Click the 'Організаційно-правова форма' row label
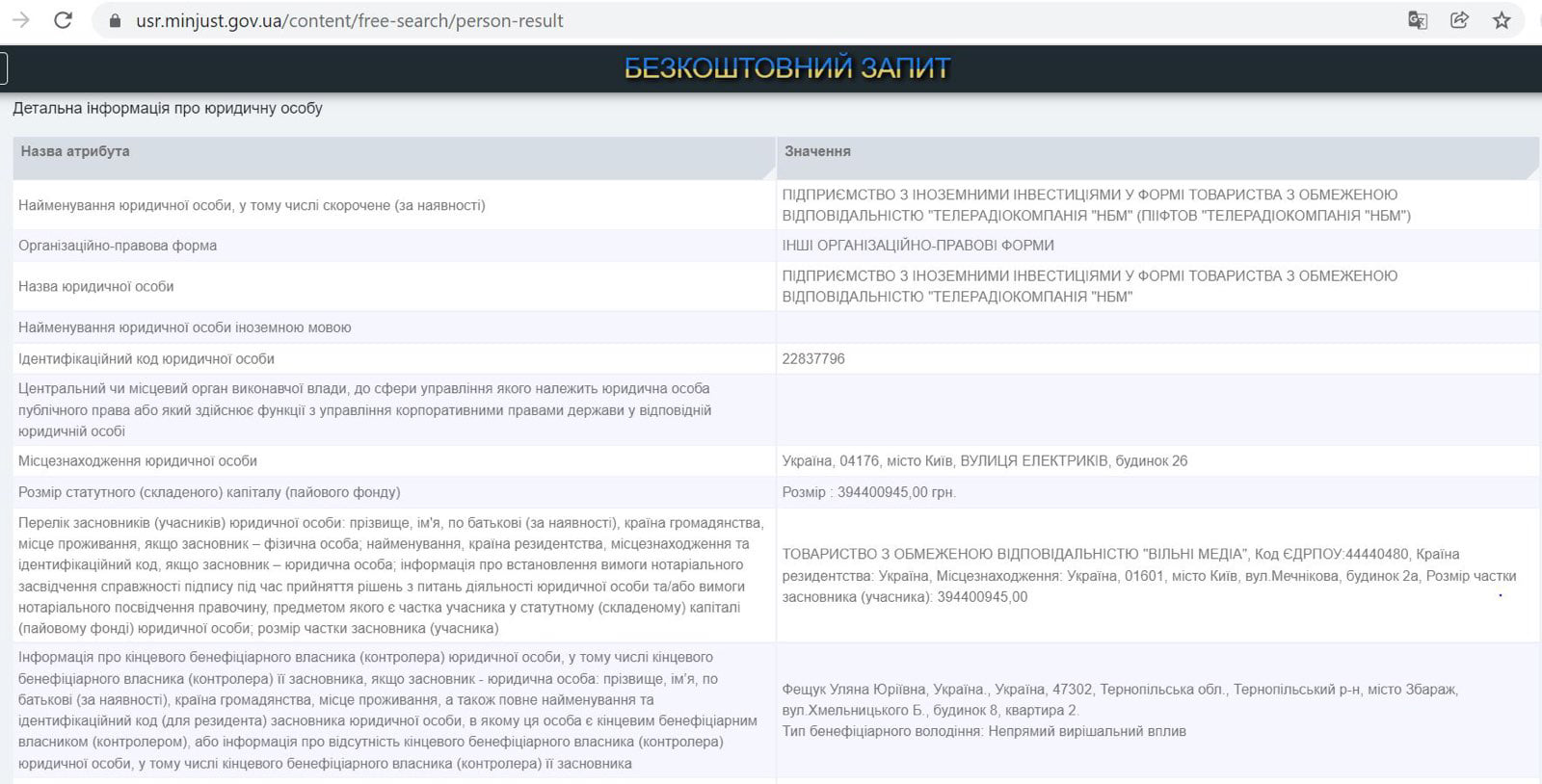The image size is (1542, 784). 118,246
